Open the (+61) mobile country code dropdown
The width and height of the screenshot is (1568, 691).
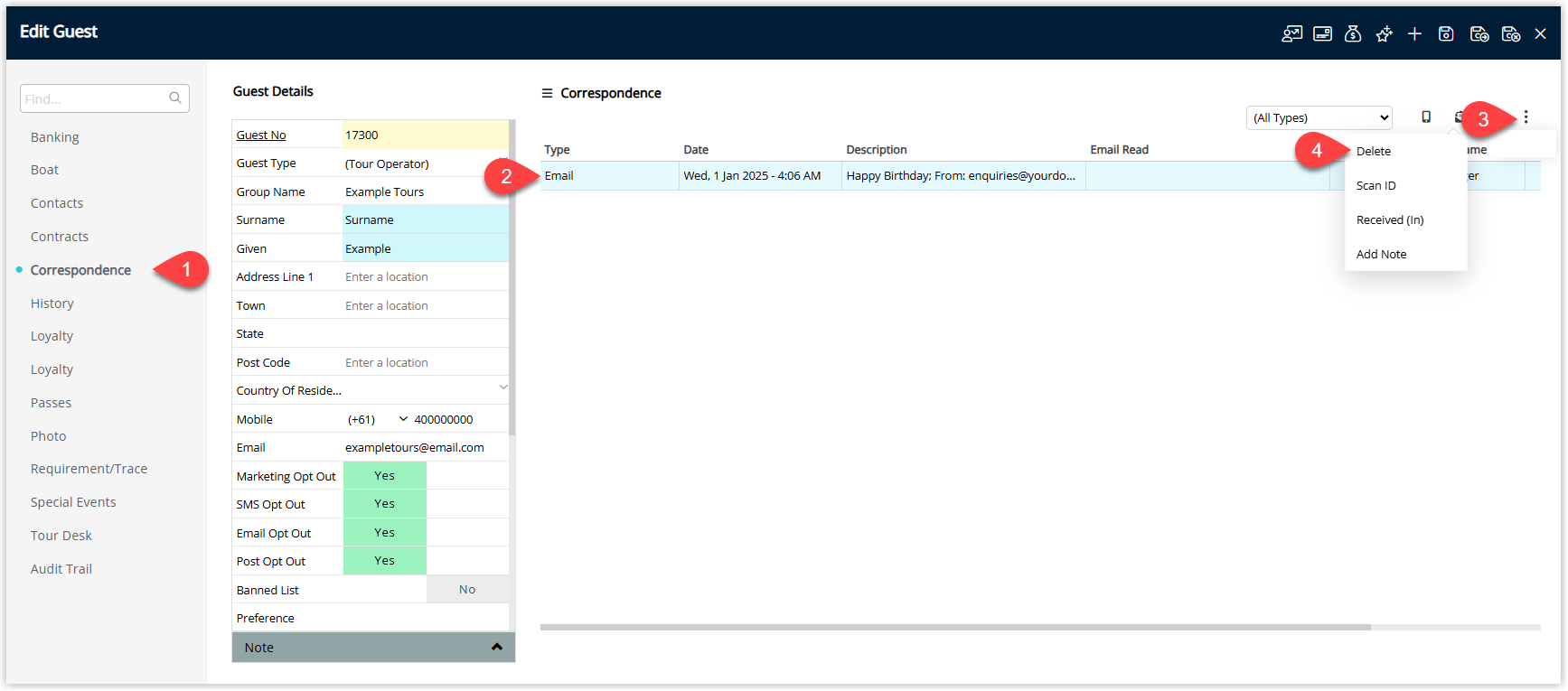pyautogui.click(x=377, y=419)
